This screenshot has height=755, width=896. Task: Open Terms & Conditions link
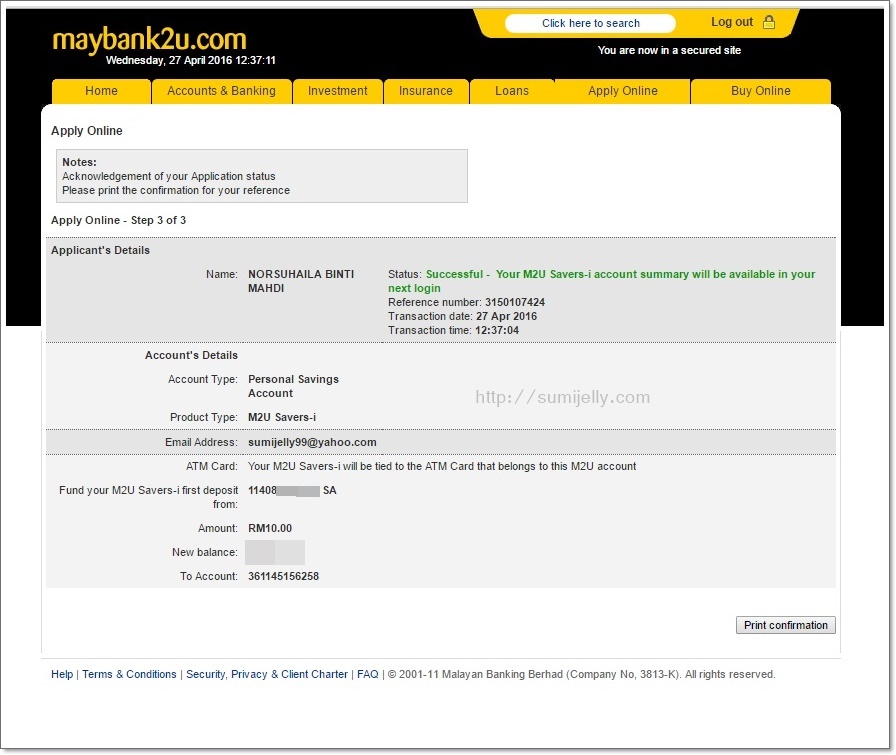[x=129, y=674]
